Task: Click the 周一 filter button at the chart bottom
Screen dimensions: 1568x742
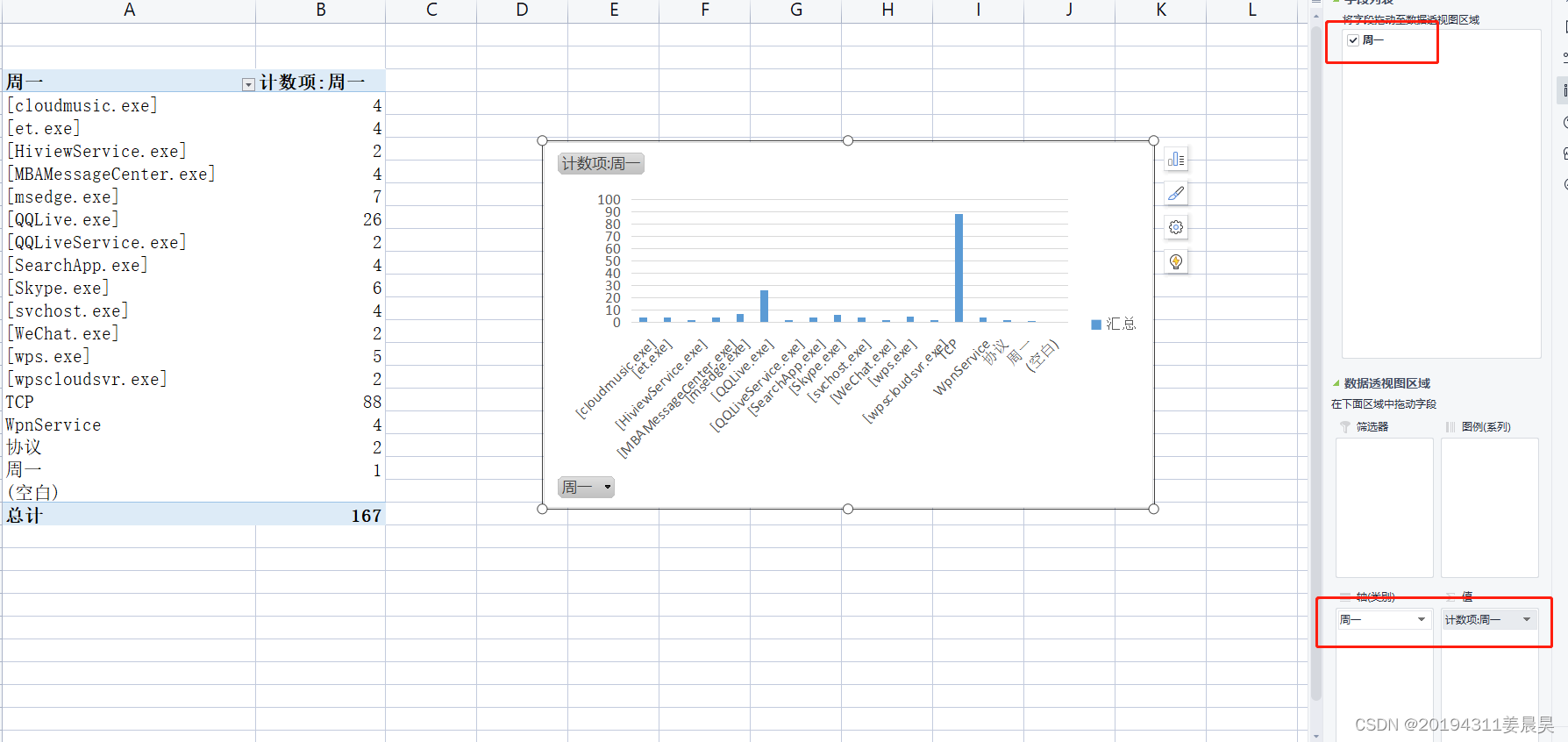Action: (586, 488)
